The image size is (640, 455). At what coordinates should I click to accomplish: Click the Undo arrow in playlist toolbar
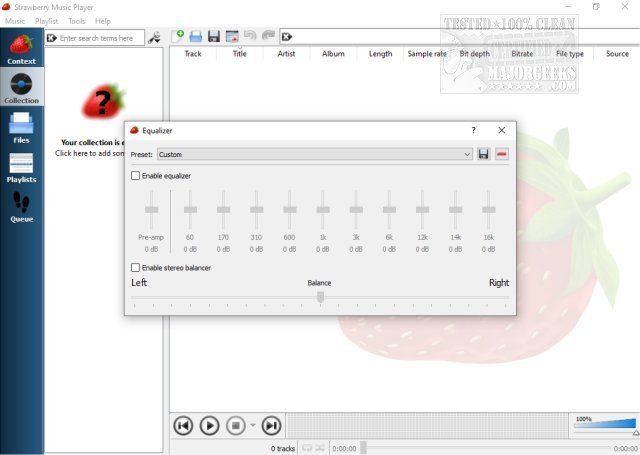point(250,36)
